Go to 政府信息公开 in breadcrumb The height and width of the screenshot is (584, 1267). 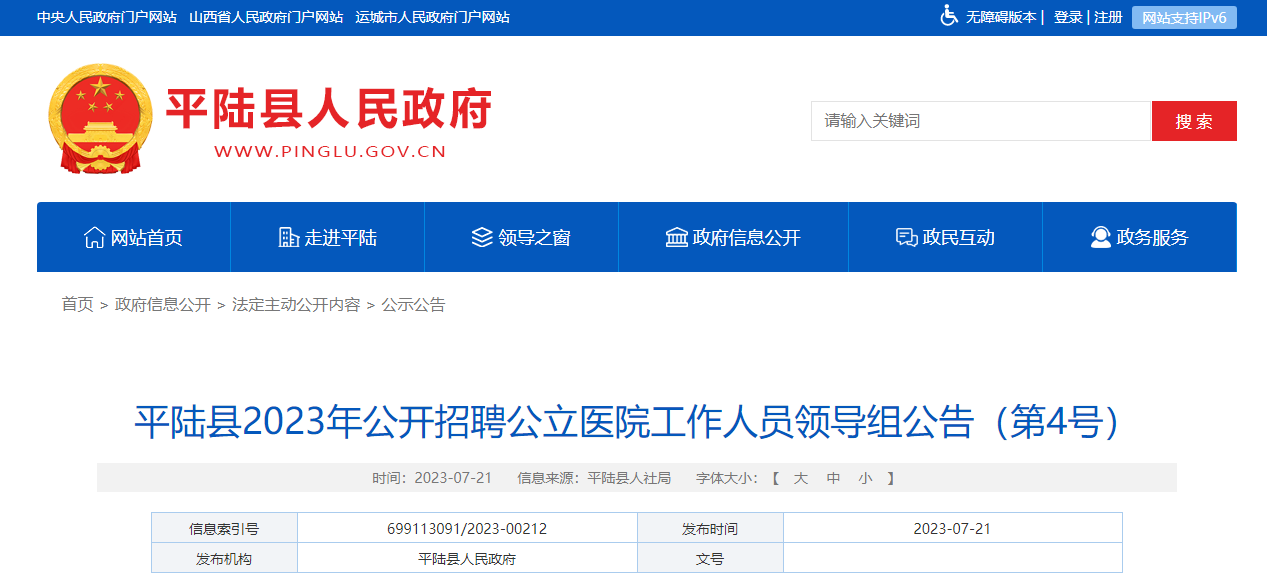[x=163, y=305]
